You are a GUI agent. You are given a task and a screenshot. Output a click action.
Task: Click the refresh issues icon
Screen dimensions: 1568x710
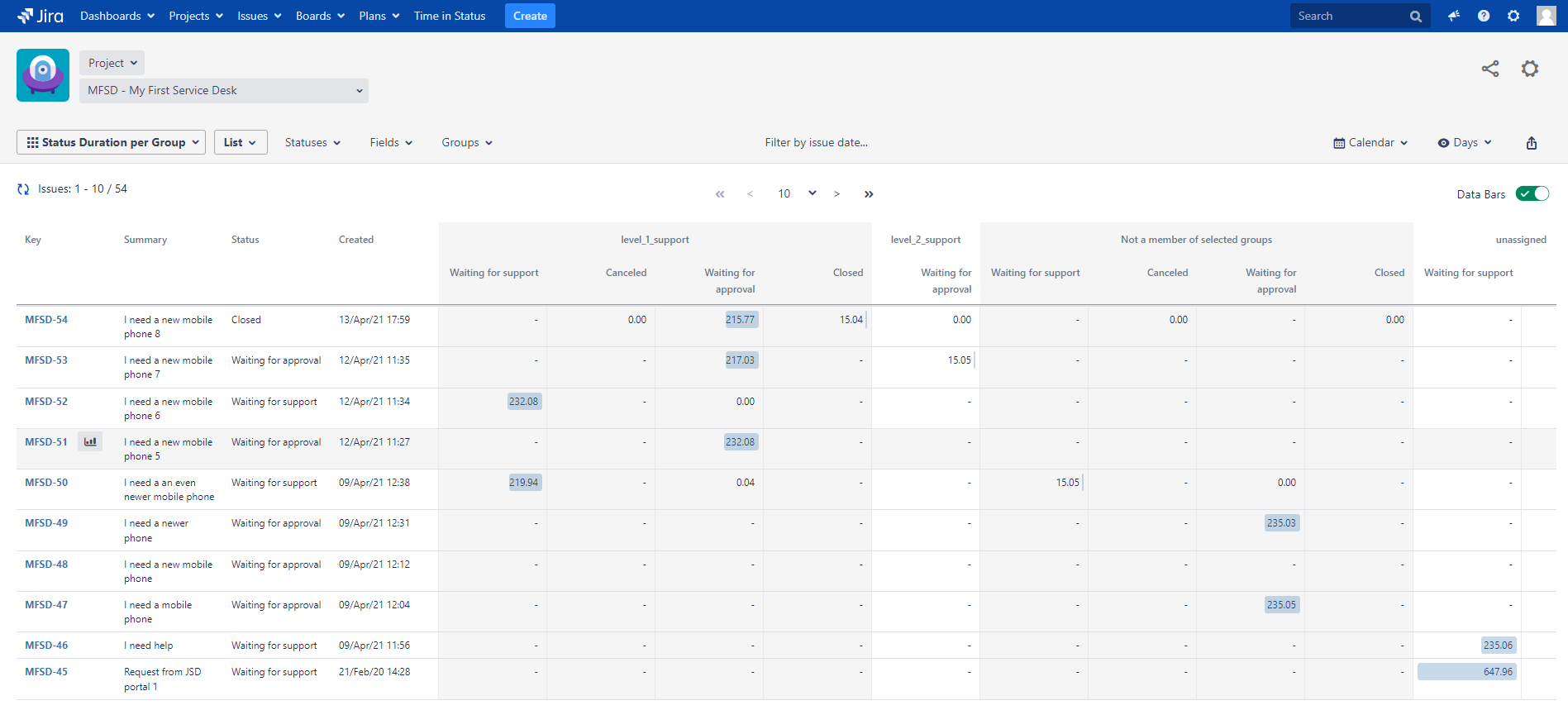point(23,189)
